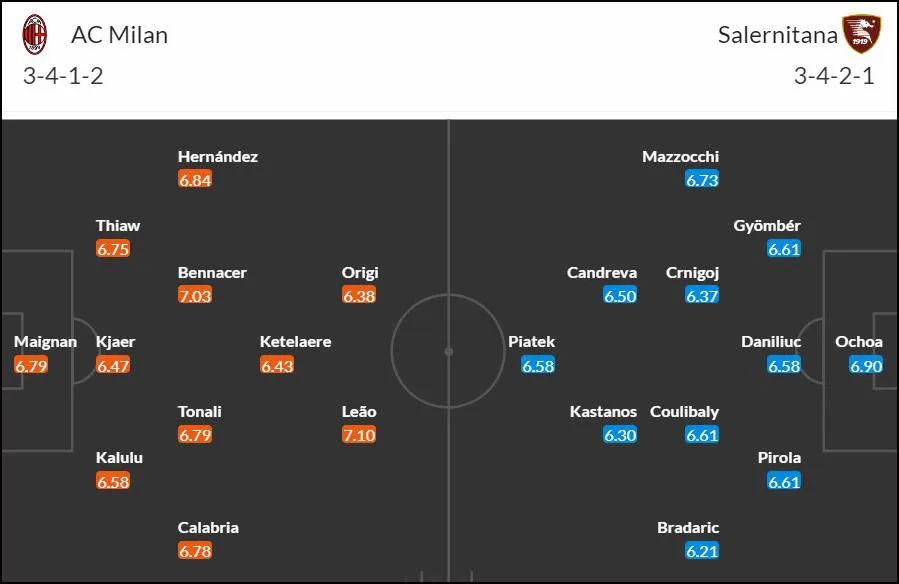Click the AC Milan club crest
The height and width of the screenshot is (584, 899).
(34, 34)
